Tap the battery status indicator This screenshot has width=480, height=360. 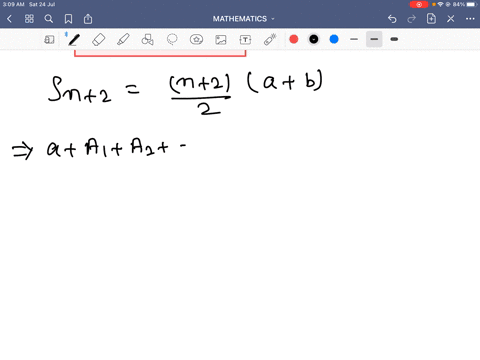(x=472, y=4)
